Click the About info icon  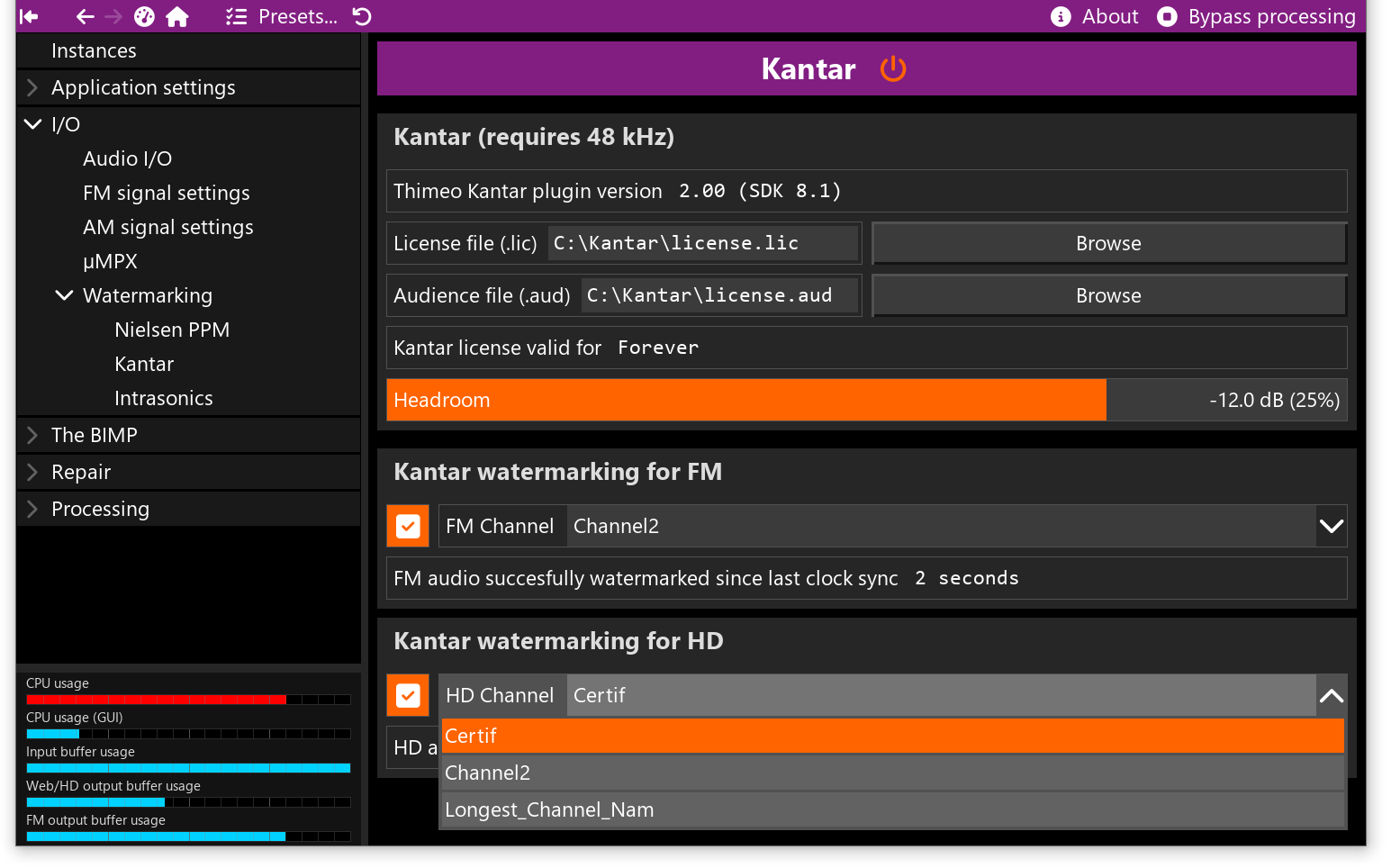[1061, 16]
